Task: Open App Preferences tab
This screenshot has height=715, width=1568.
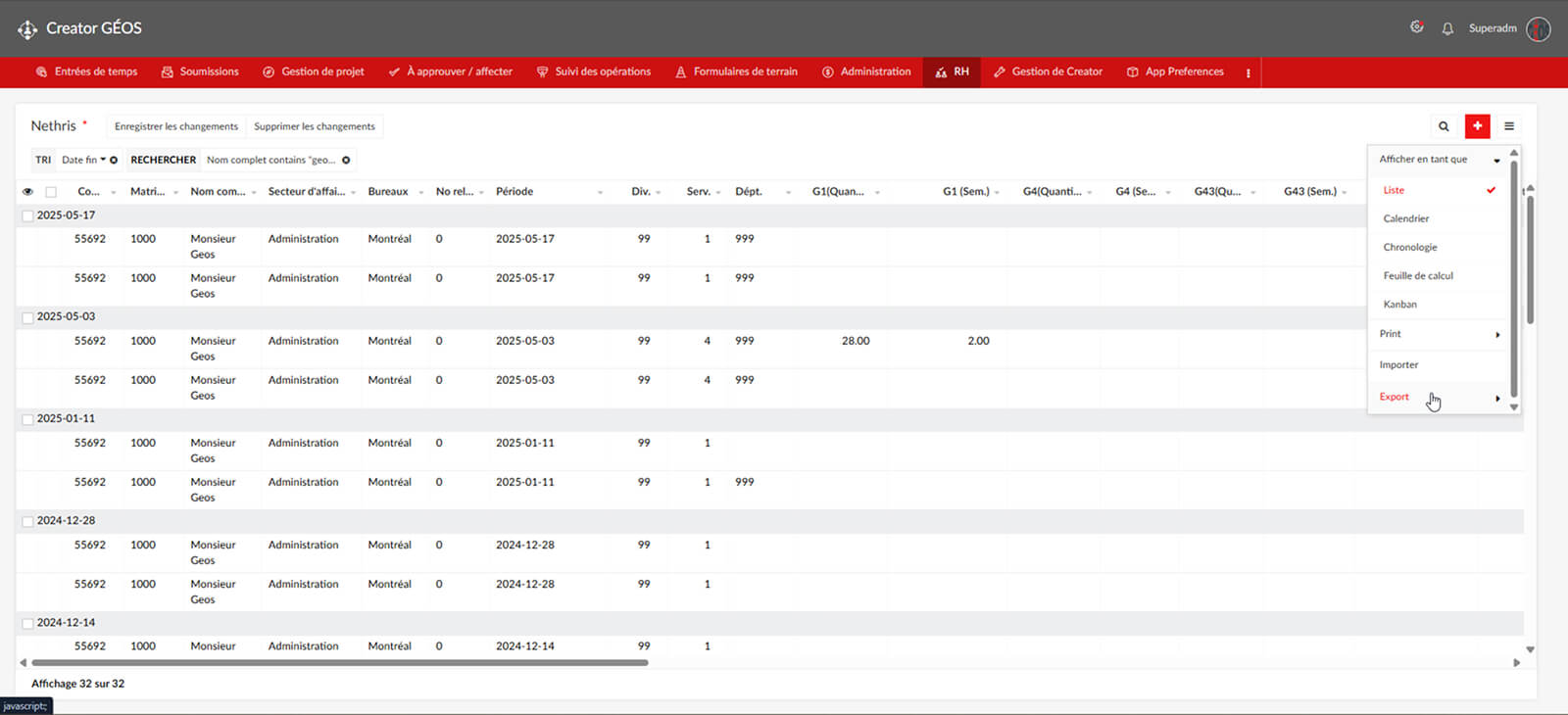Action: [x=1175, y=72]
